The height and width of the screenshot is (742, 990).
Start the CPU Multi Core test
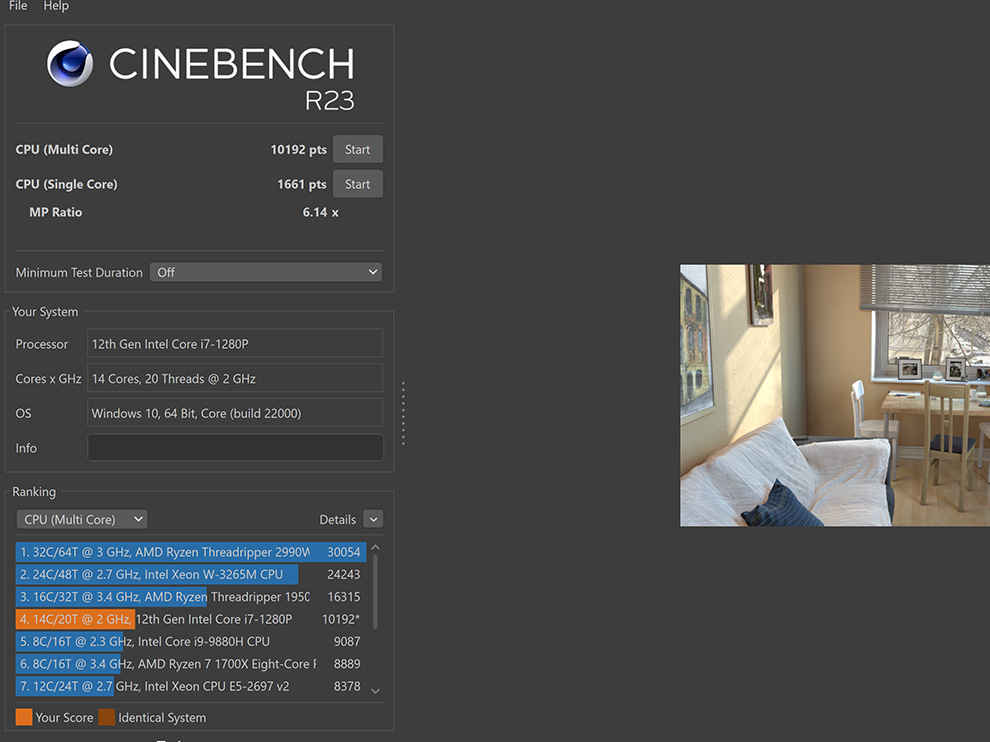[357, 150]
